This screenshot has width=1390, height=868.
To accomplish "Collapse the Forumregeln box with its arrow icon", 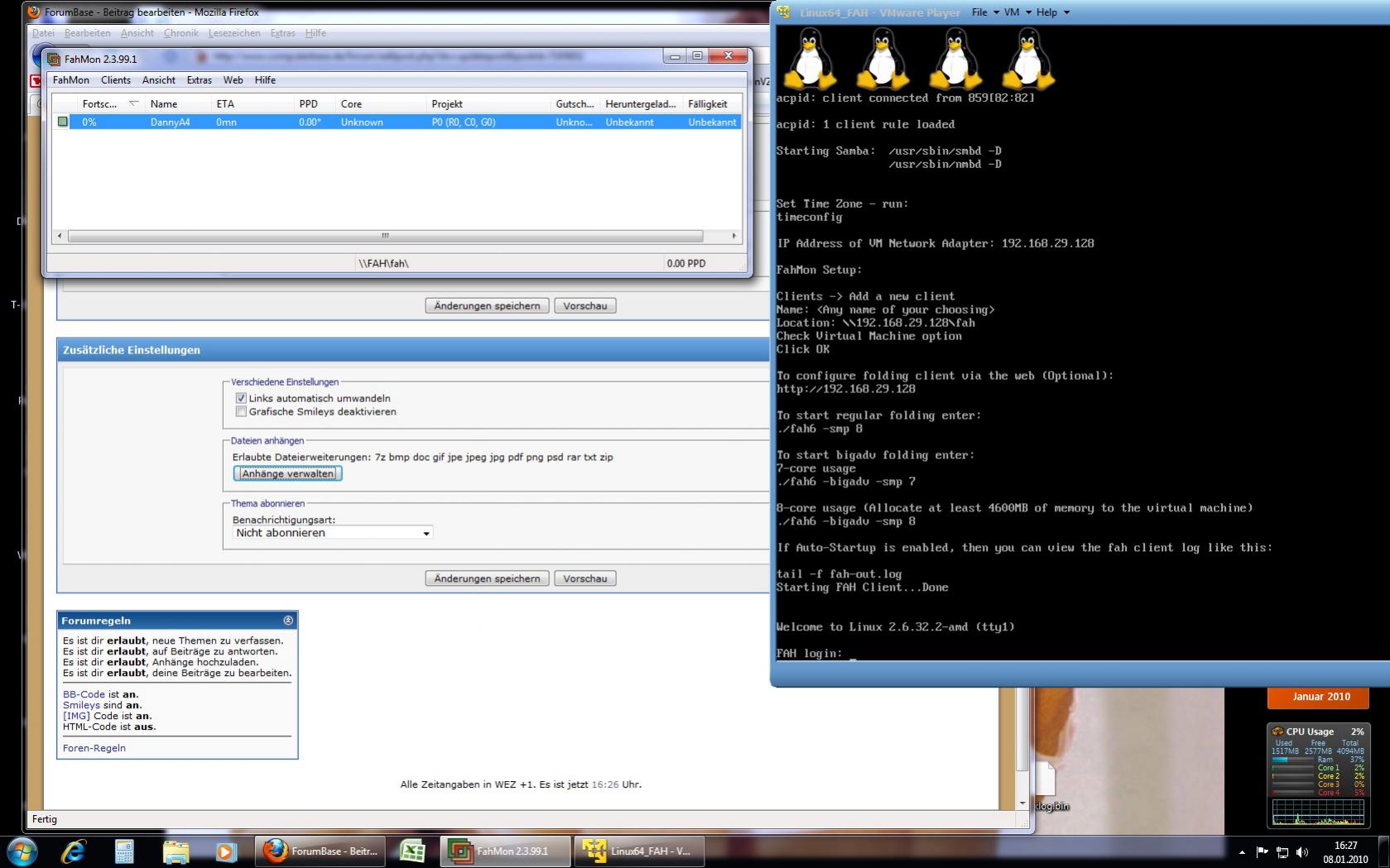I will tap(288, 620).
